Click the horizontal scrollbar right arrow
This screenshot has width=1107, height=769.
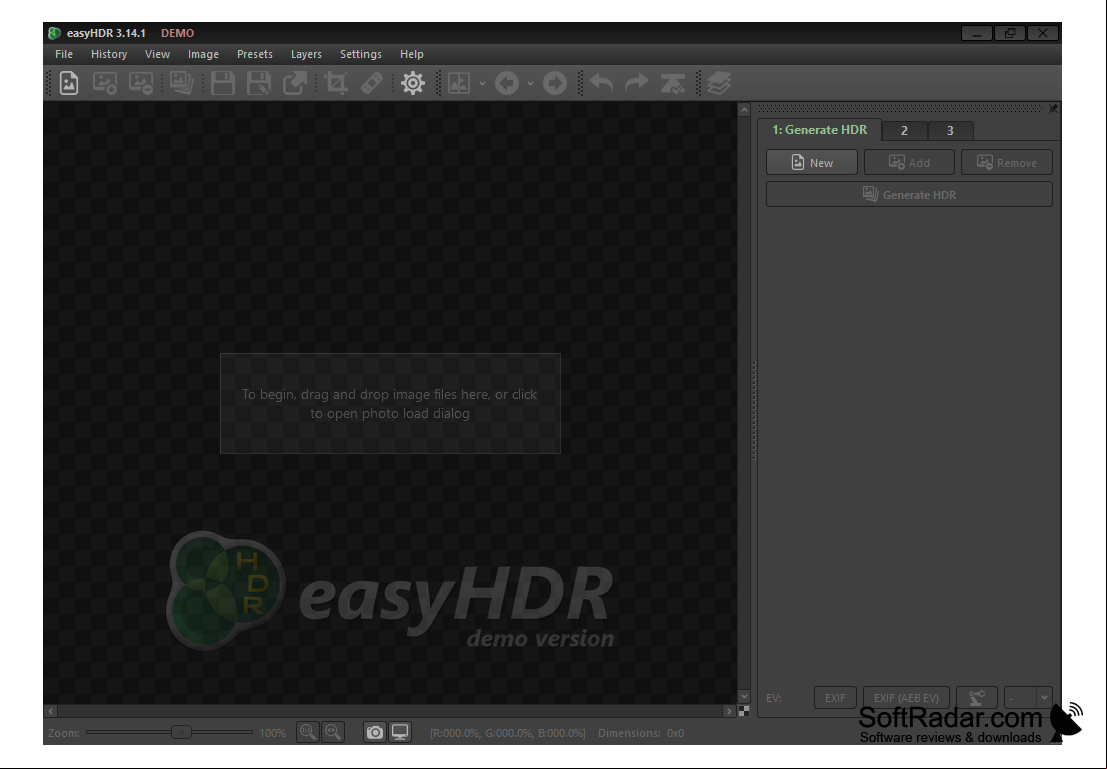tap(729, 711)
